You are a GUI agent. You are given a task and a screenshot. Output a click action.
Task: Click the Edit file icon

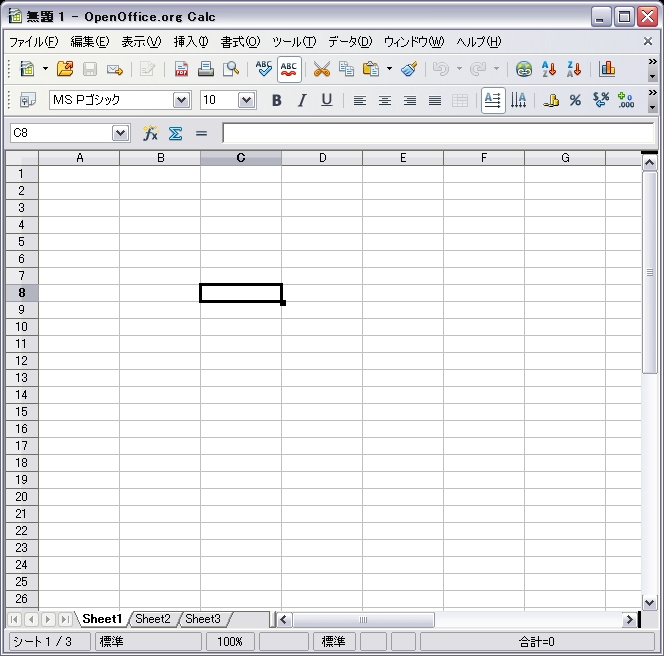pos(147,69)
